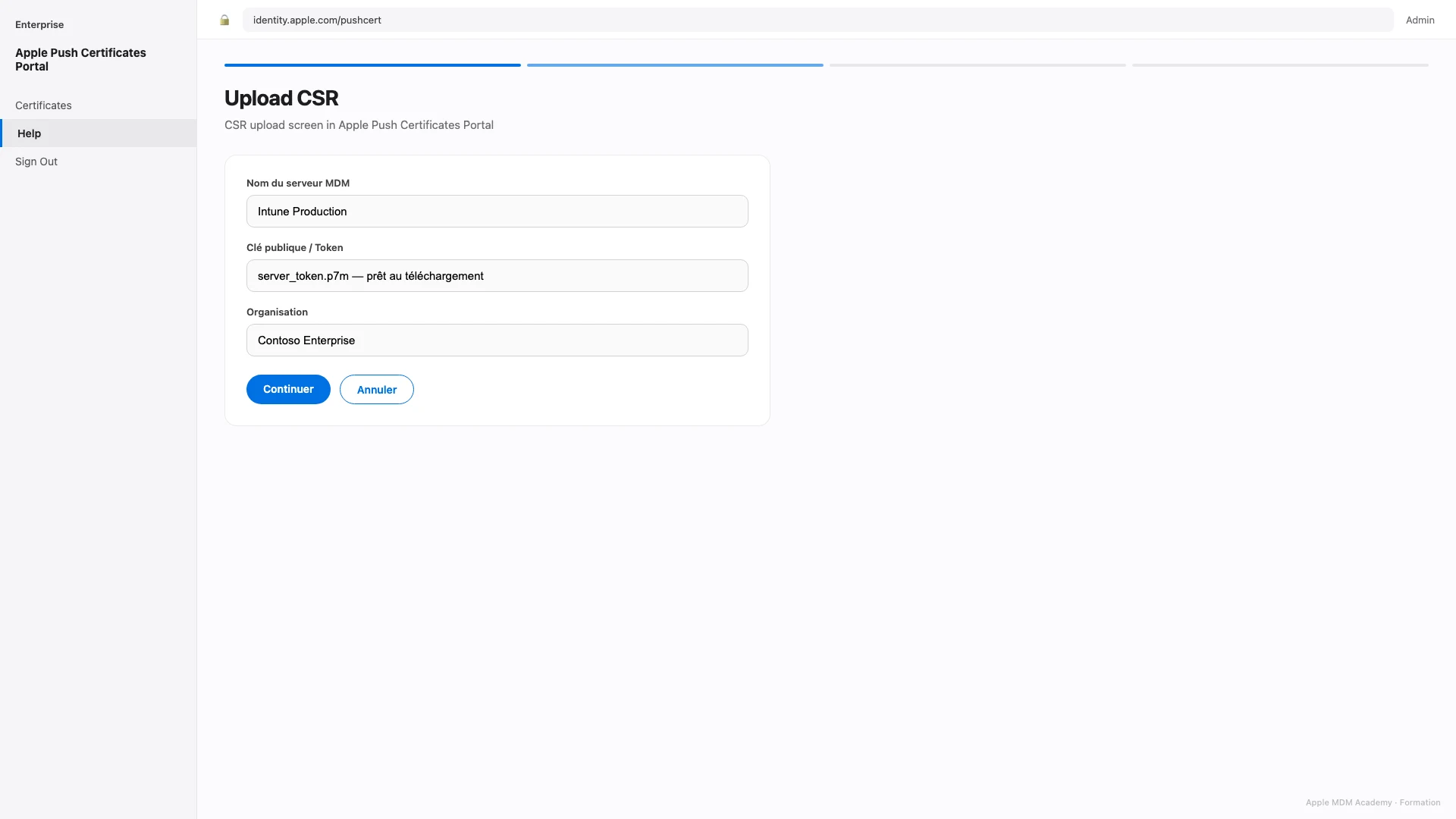Screen dimensions: 1456x819
Task: Focus the Nom du serveur MDM field
Action: [x=497, y=212]
